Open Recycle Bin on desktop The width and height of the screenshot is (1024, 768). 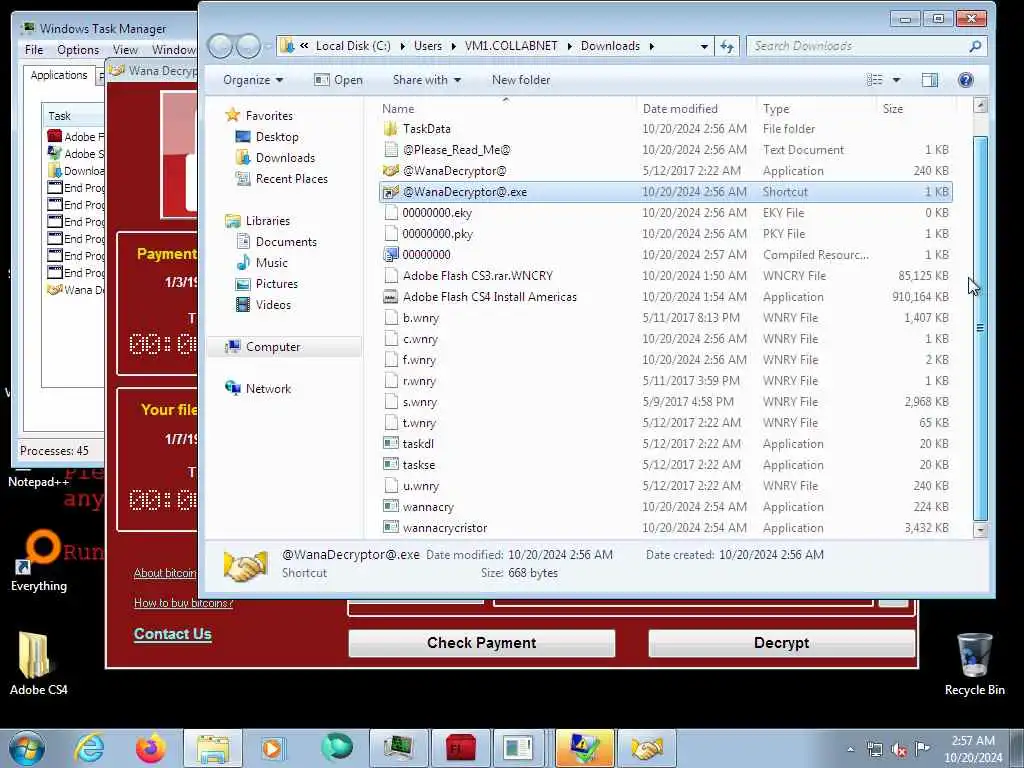click(974, 663)
